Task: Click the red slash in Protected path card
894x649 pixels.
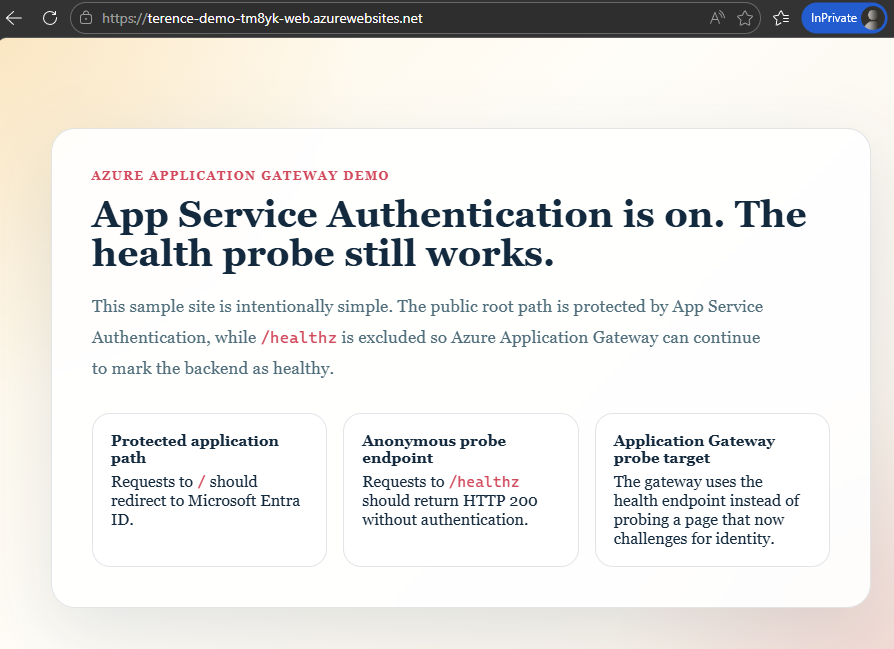Action: coord(201,482)
